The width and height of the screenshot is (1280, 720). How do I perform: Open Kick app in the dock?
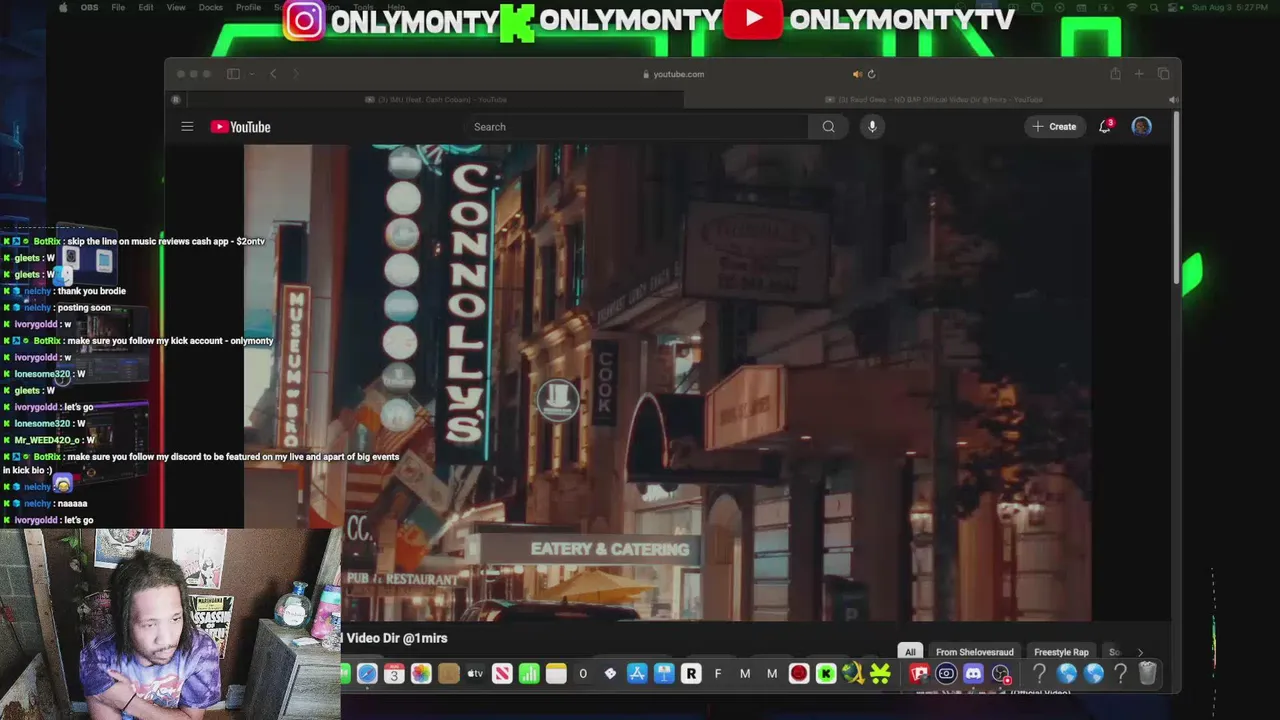(x=826, y=674)
